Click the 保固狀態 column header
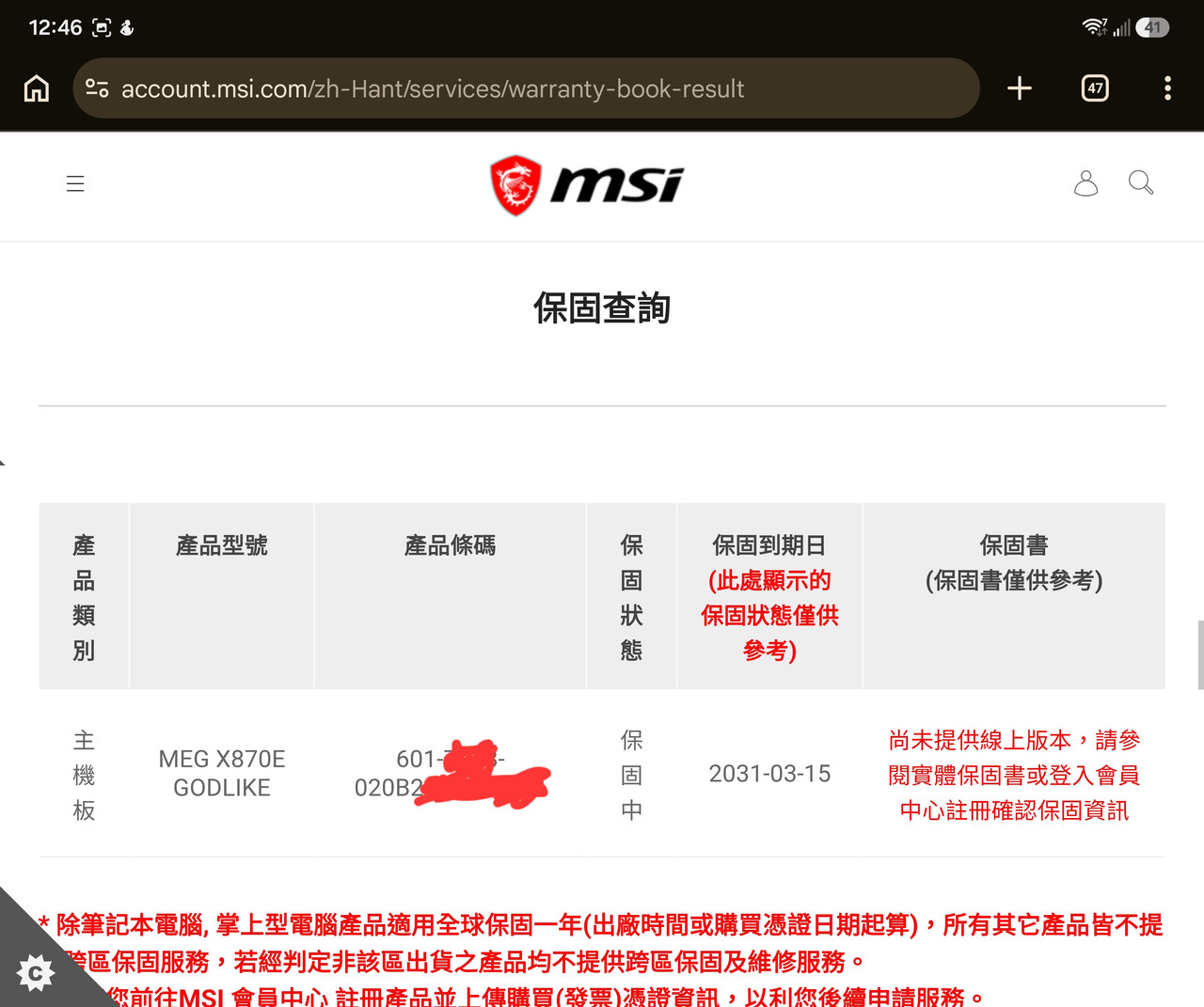 (631, 597)
